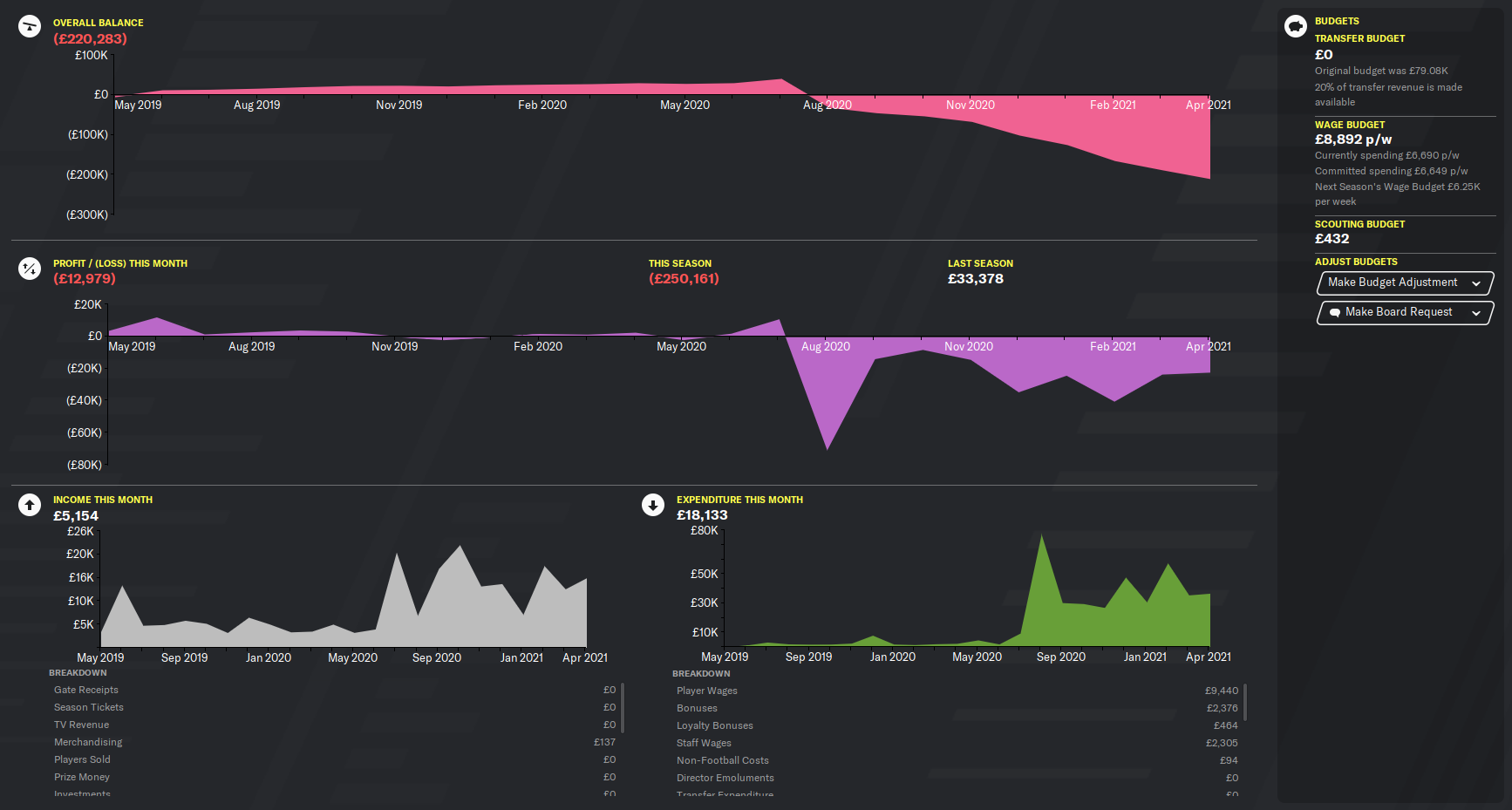Click the wage budget value £8,892 p/w
1512x810 pixels.
(1353, 140)
